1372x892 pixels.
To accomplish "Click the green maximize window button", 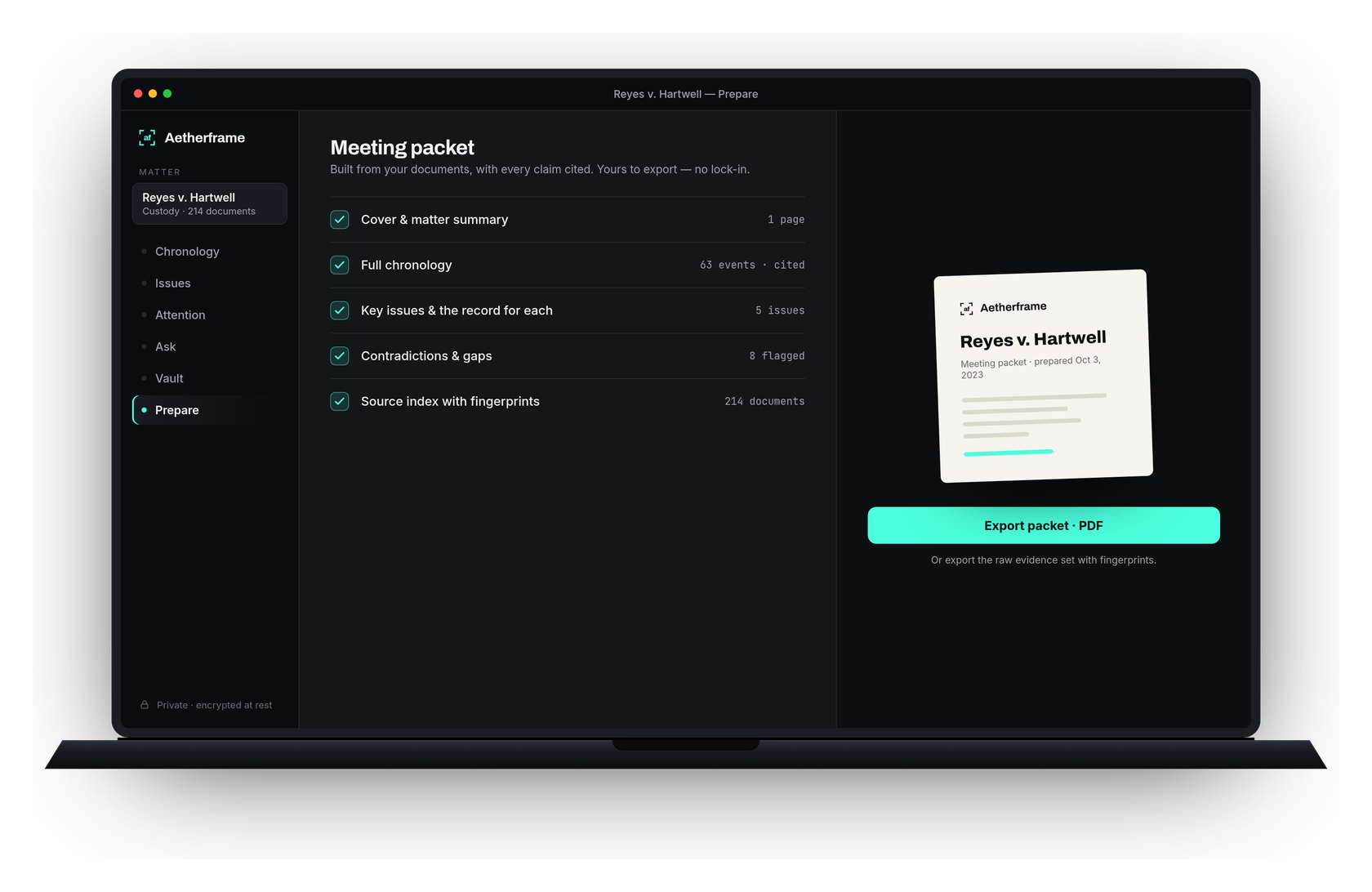I will [167, 94].
